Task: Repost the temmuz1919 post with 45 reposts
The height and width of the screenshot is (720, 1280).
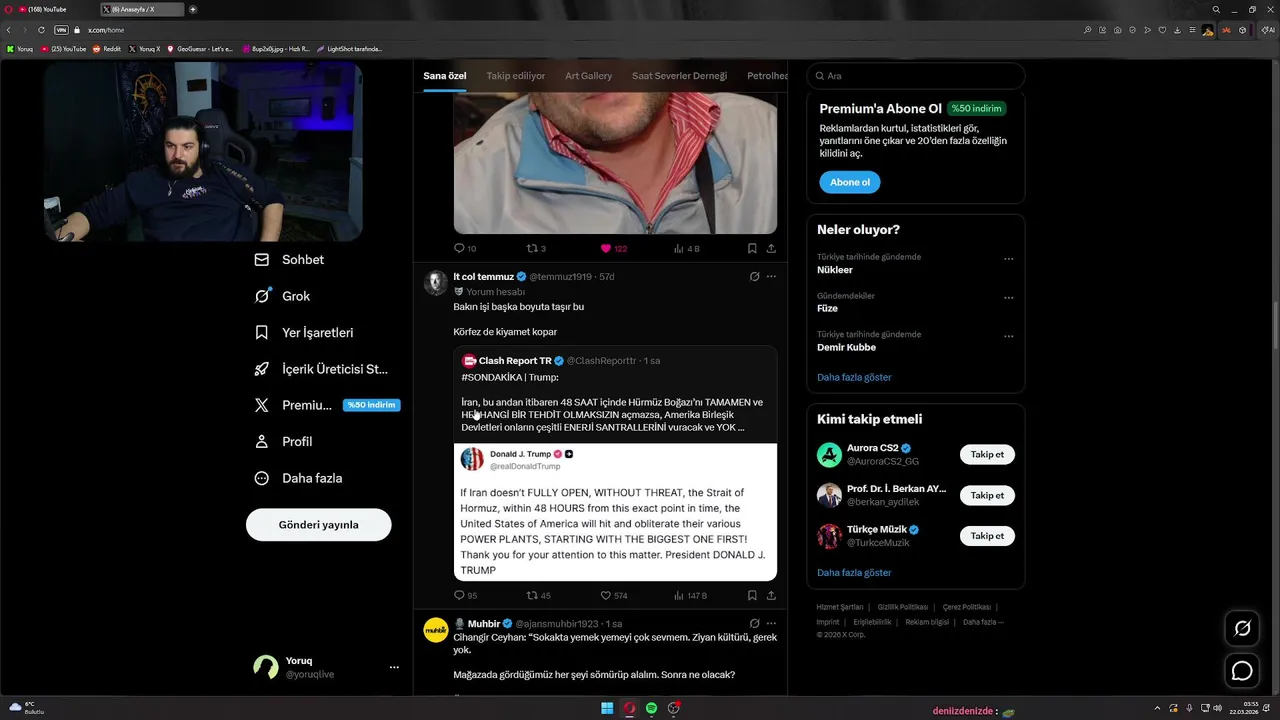Action: pyautogui.click(x=539, y=595)
